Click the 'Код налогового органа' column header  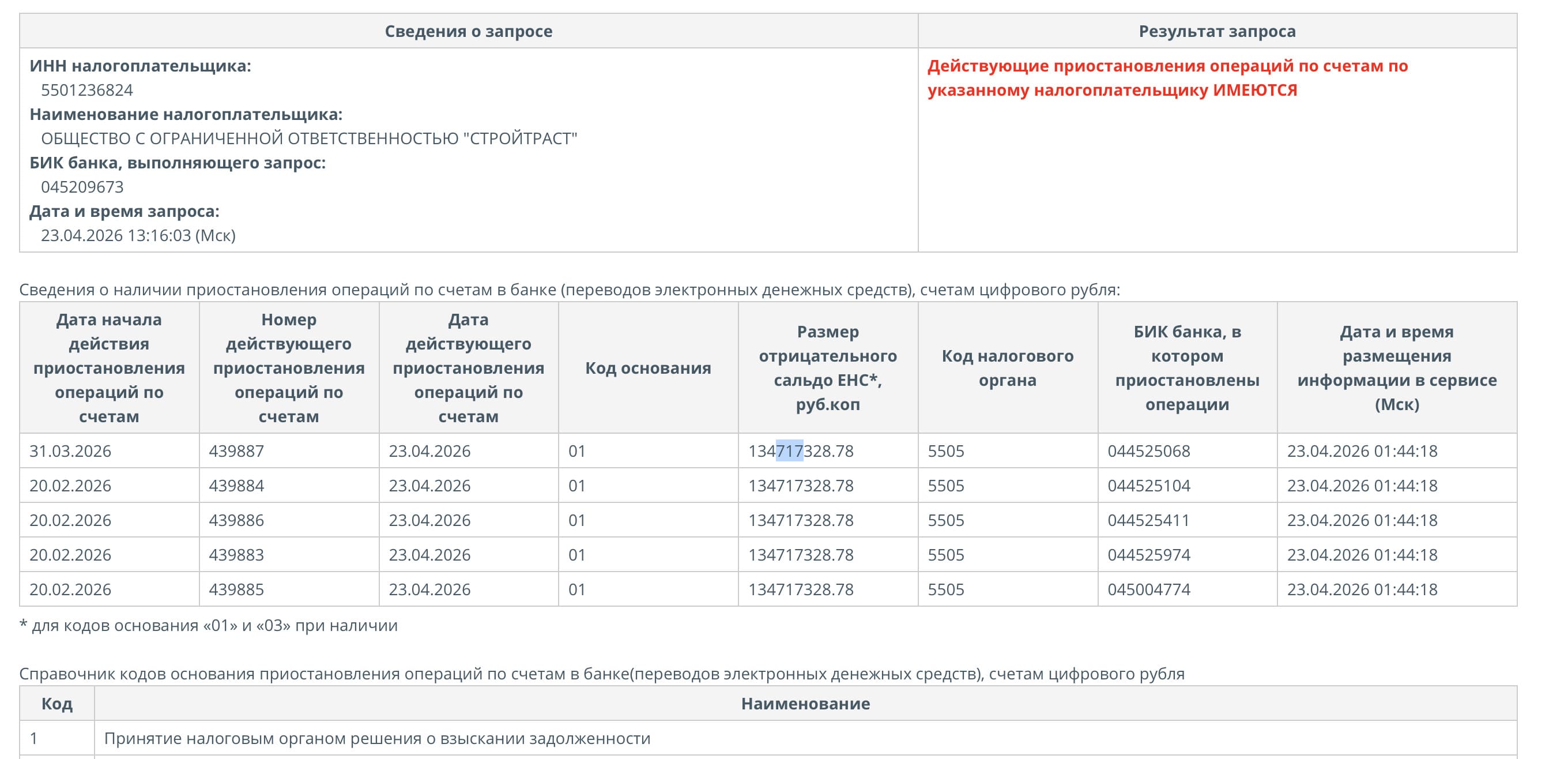pyautogui.click(x=1008, y=368)
